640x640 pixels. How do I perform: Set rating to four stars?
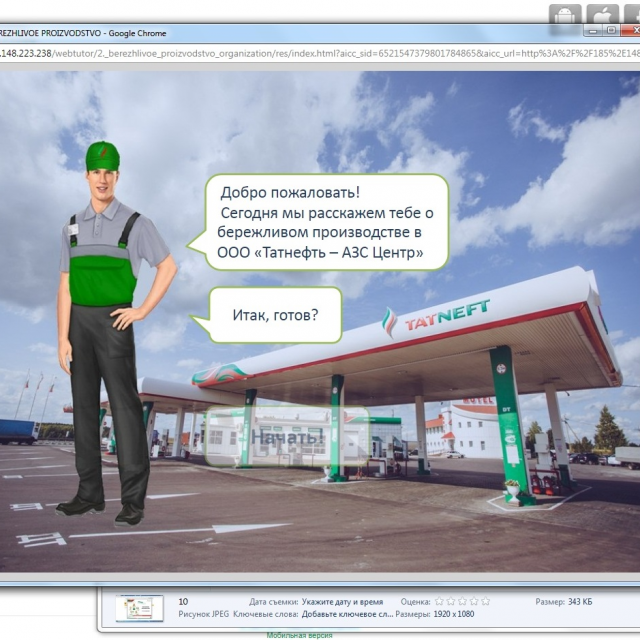click(x=474, y=601)
